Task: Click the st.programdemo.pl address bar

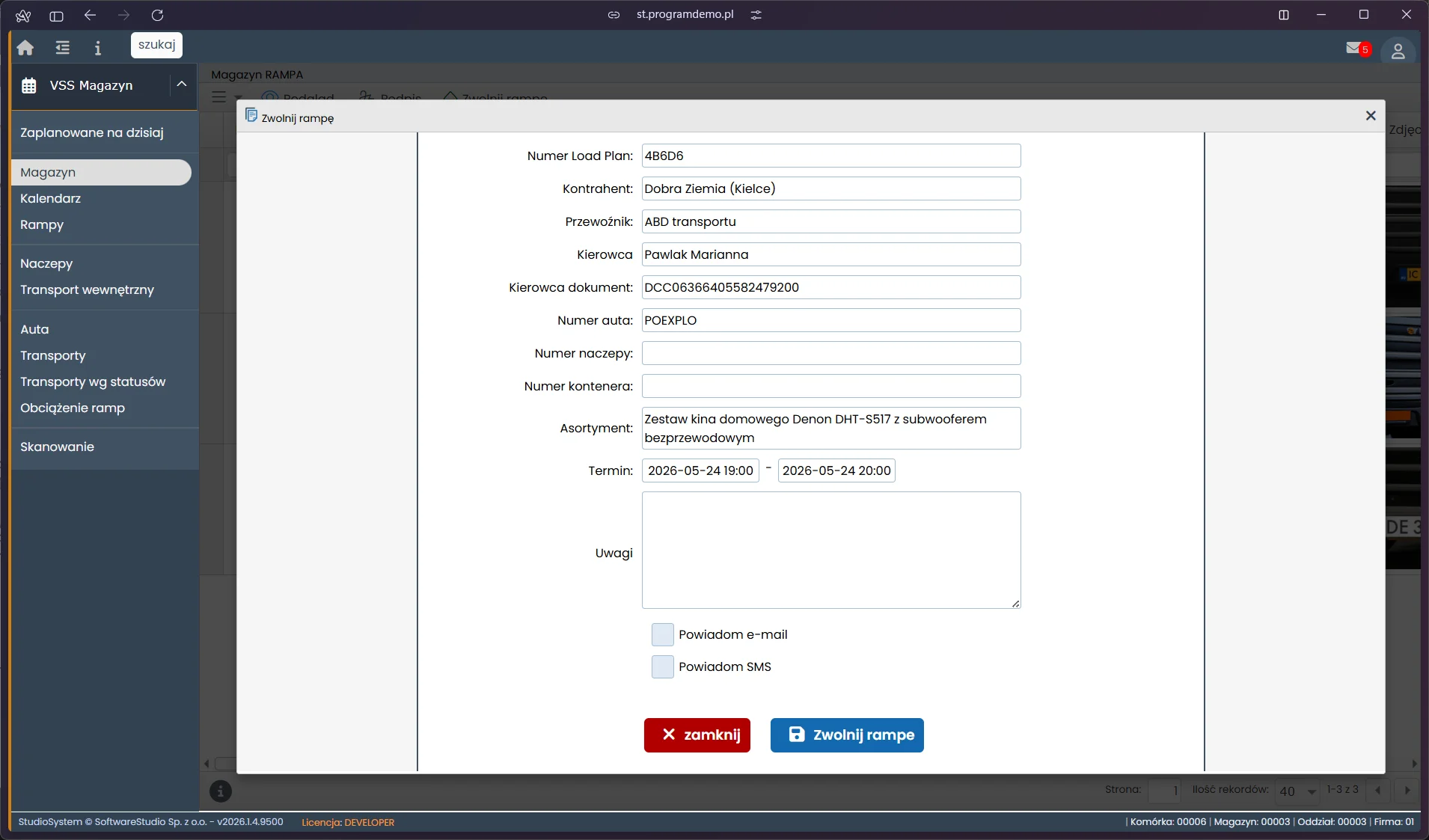Action: [x=685, y=14]
